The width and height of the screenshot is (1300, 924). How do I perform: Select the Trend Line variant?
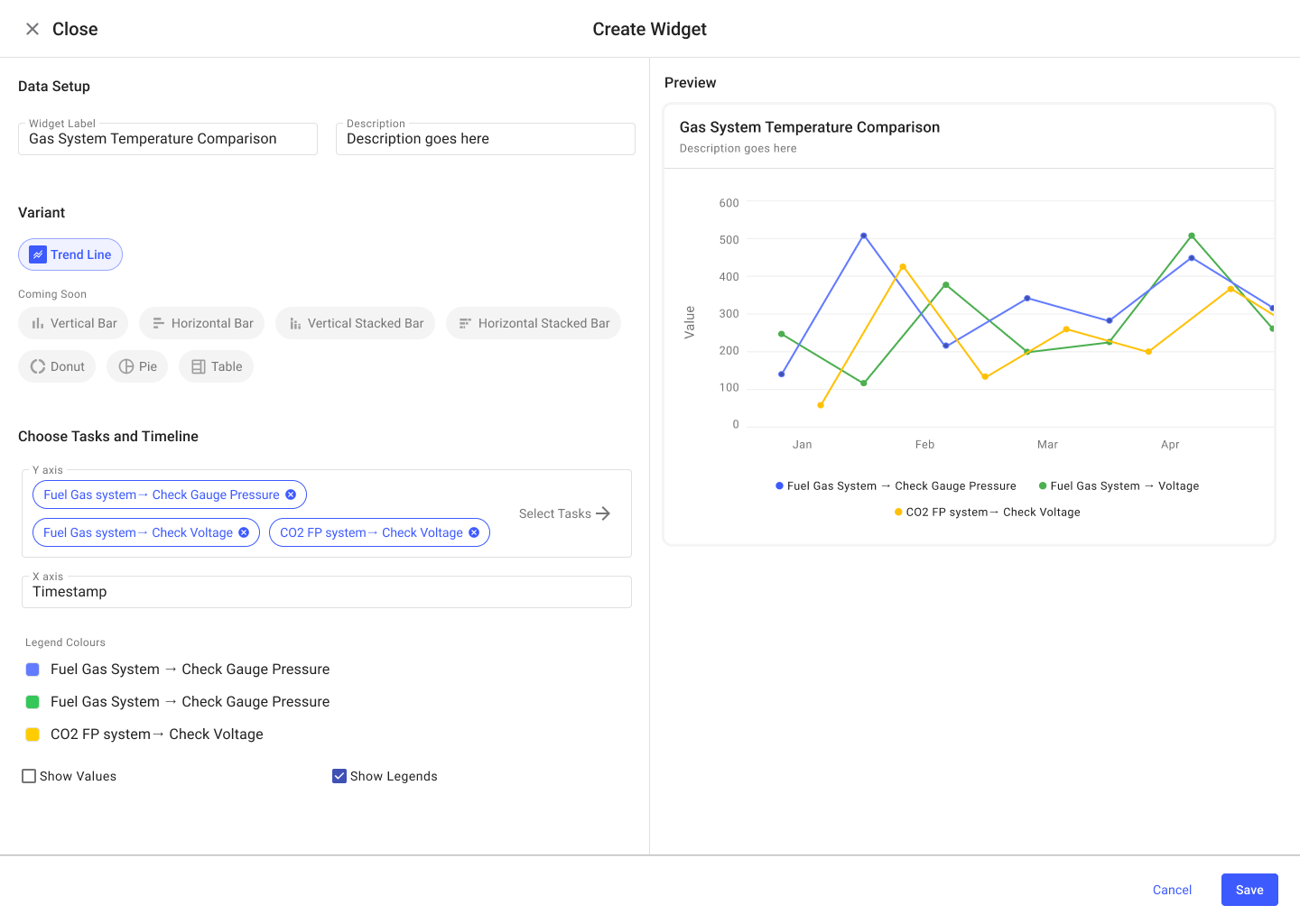pos(70,254)
